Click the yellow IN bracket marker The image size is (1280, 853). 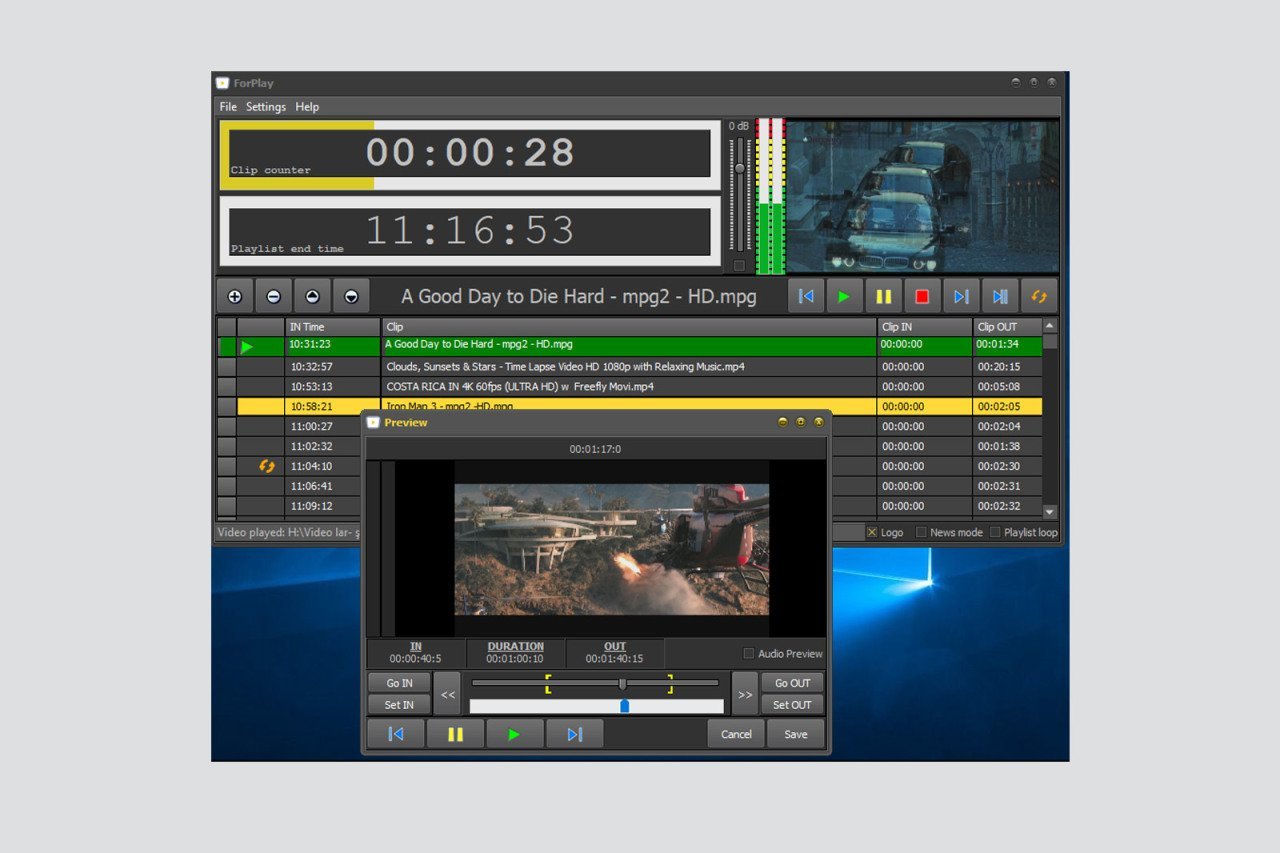(x=548, y=684)
